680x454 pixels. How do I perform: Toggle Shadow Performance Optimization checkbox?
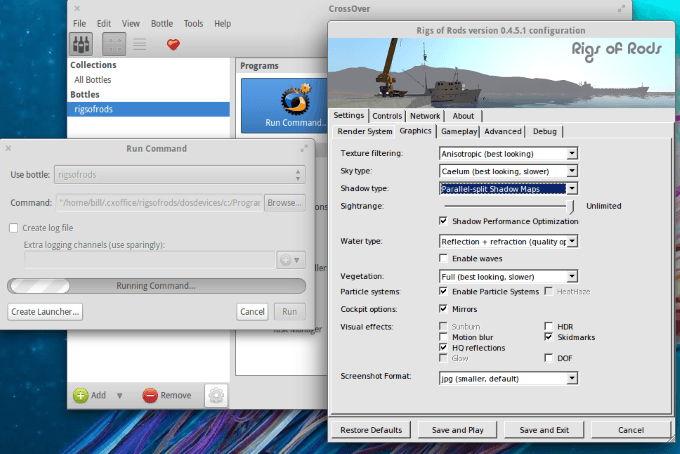click(444, 220)
